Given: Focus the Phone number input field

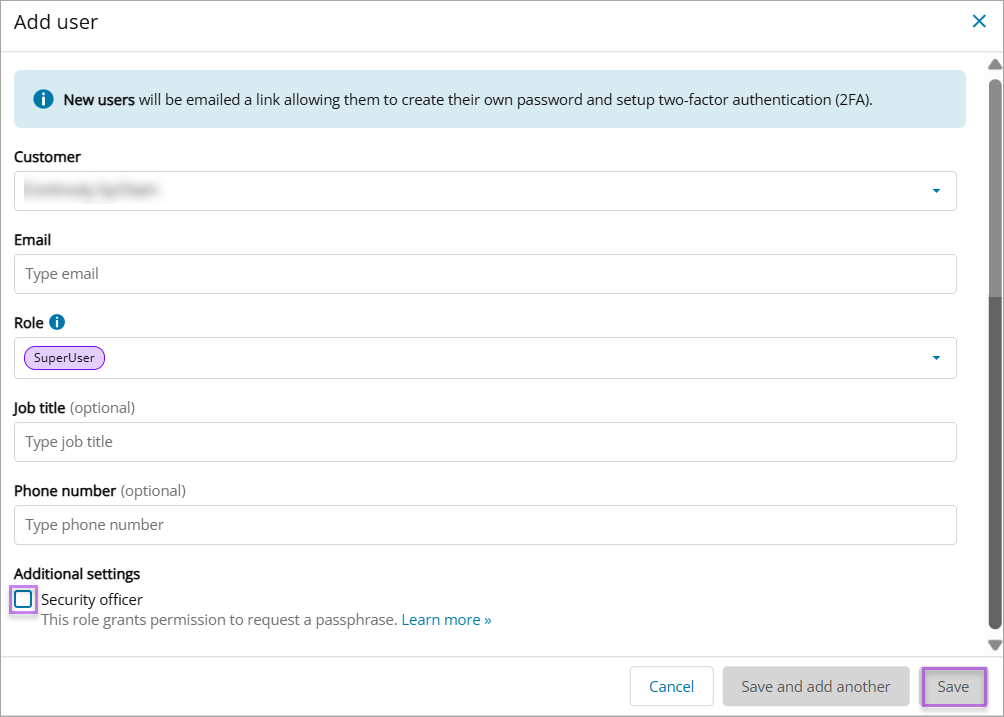Looking at the screenshot, I should 485,525.
